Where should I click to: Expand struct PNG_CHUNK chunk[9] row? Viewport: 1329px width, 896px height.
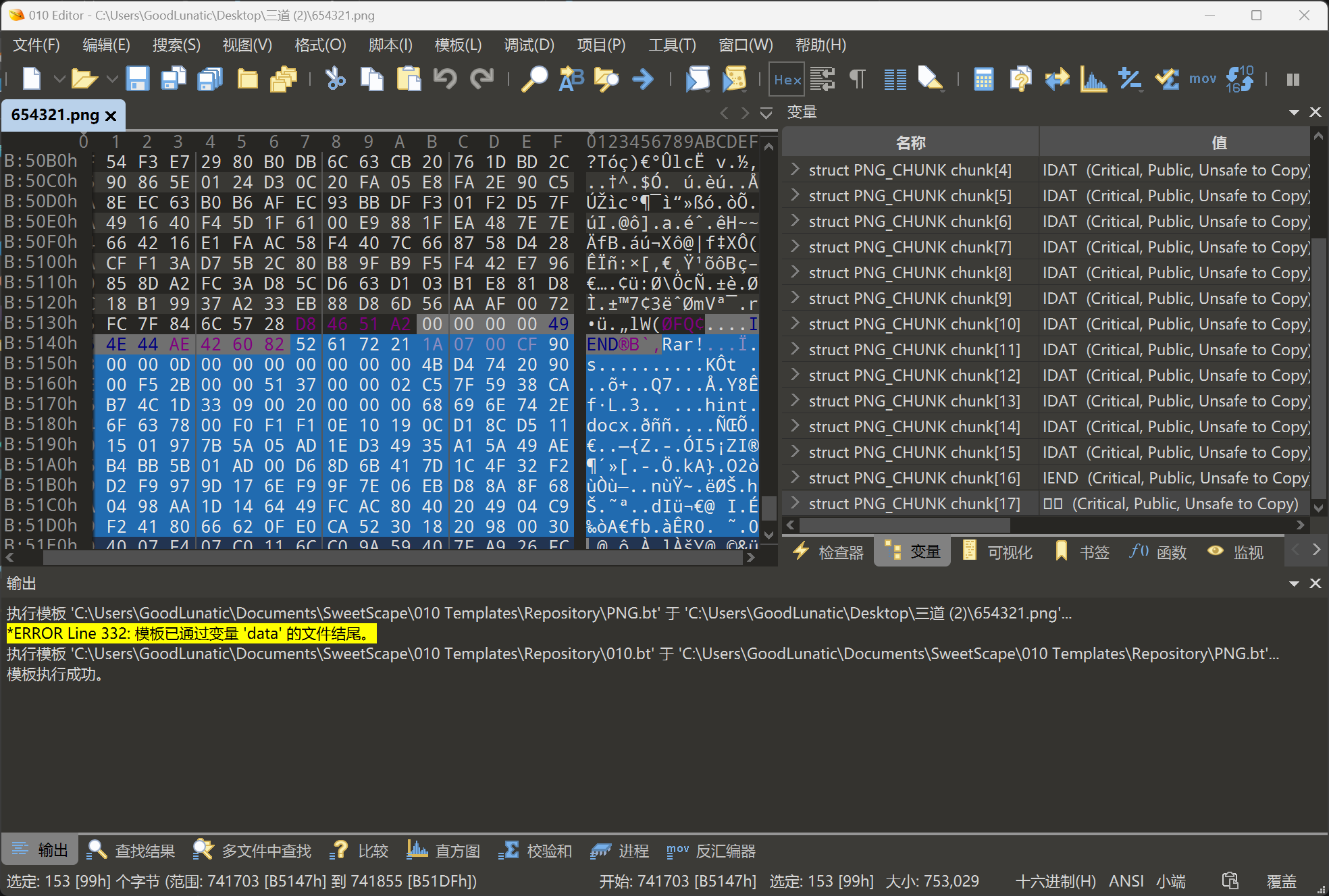tap(795, 297)
